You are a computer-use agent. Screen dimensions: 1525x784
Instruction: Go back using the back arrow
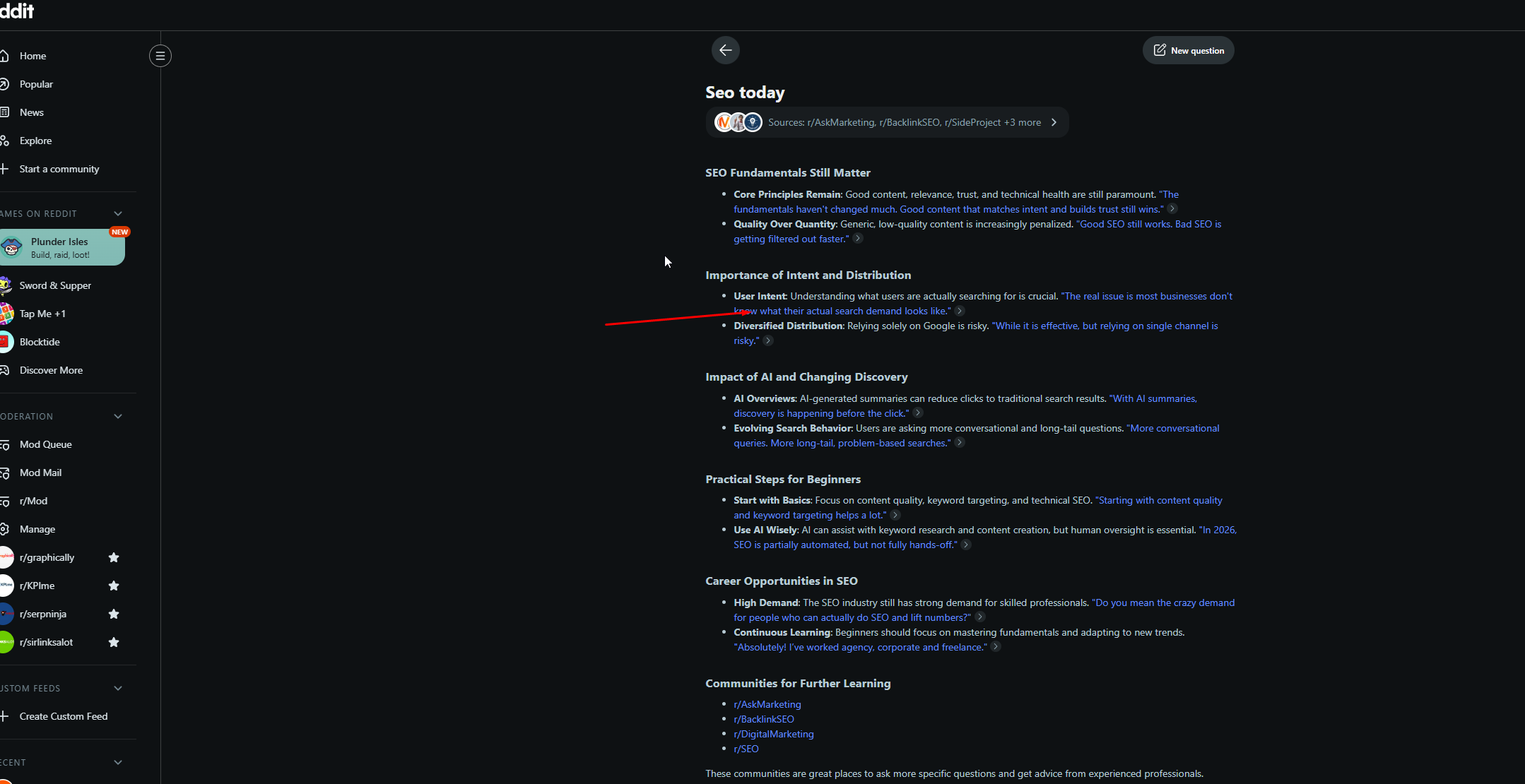pyautogui.click(x=725, y=50)
